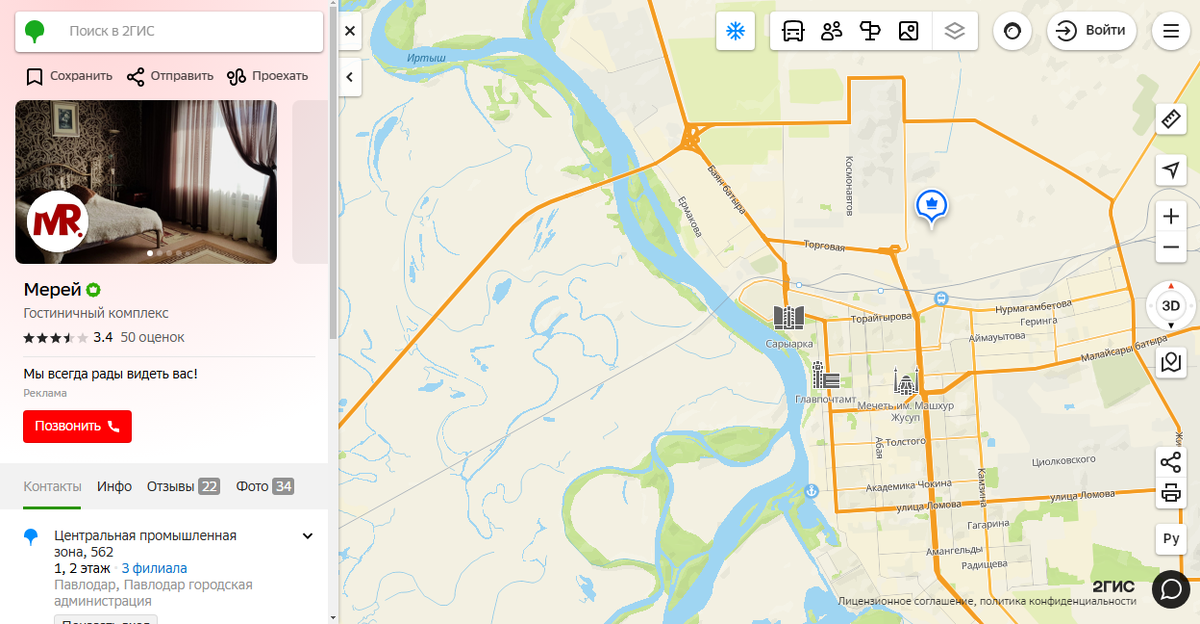1200x624 pixels.
Task: Click the "Торговая" street label
Action: click(825, 246)
